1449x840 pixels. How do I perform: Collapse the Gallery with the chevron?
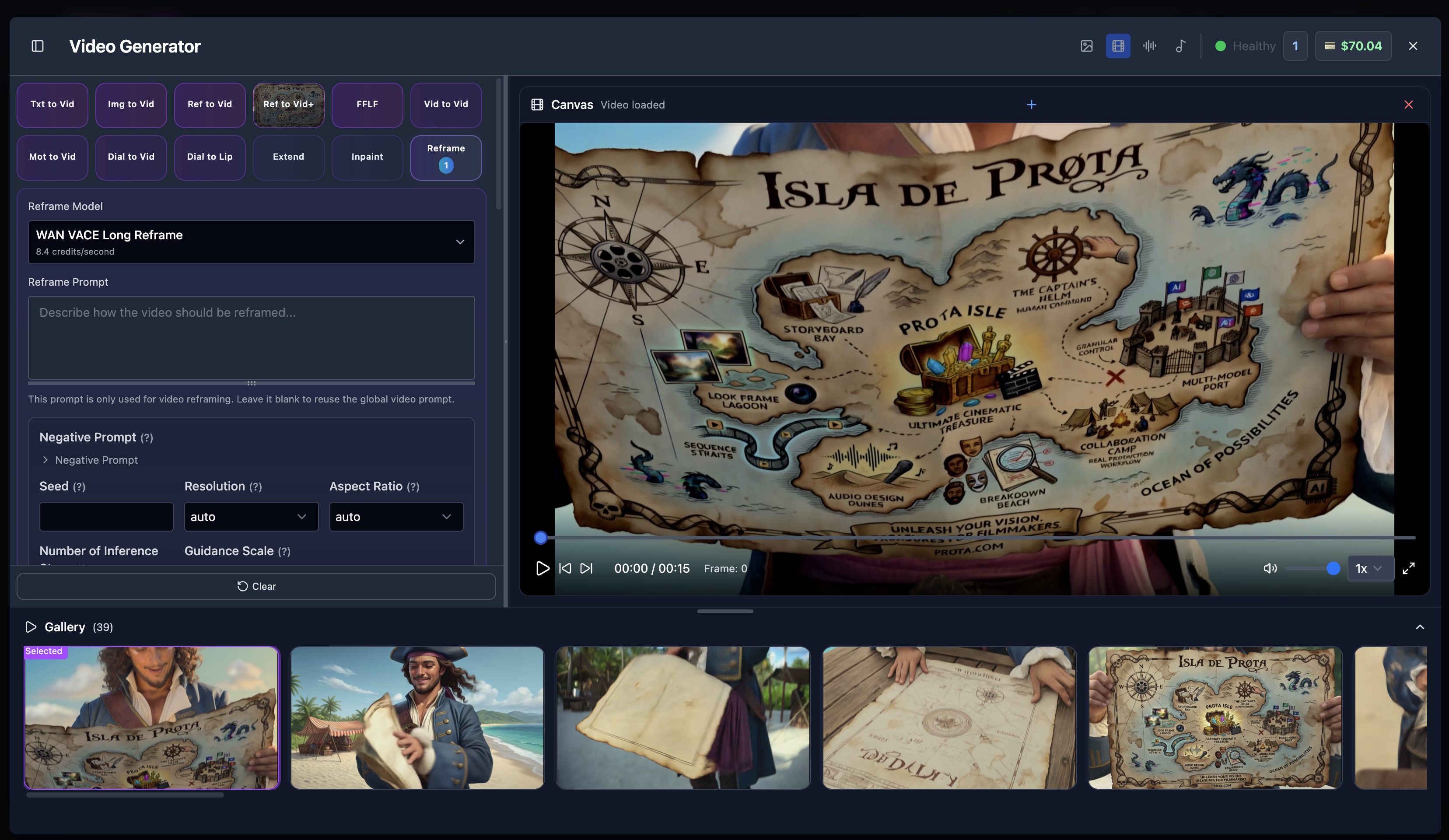1420,626
